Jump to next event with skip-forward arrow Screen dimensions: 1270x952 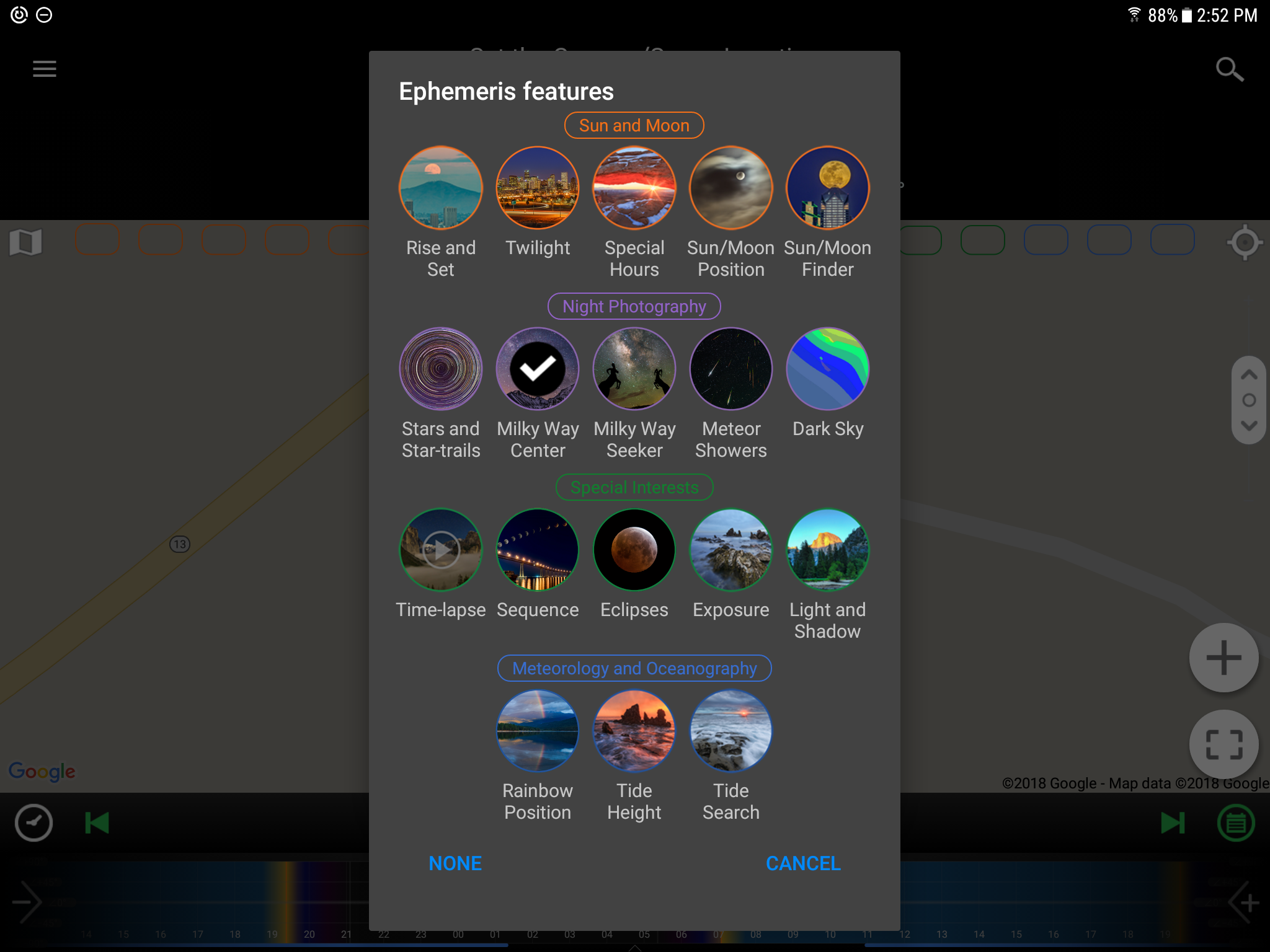(x=1173, y=823)
